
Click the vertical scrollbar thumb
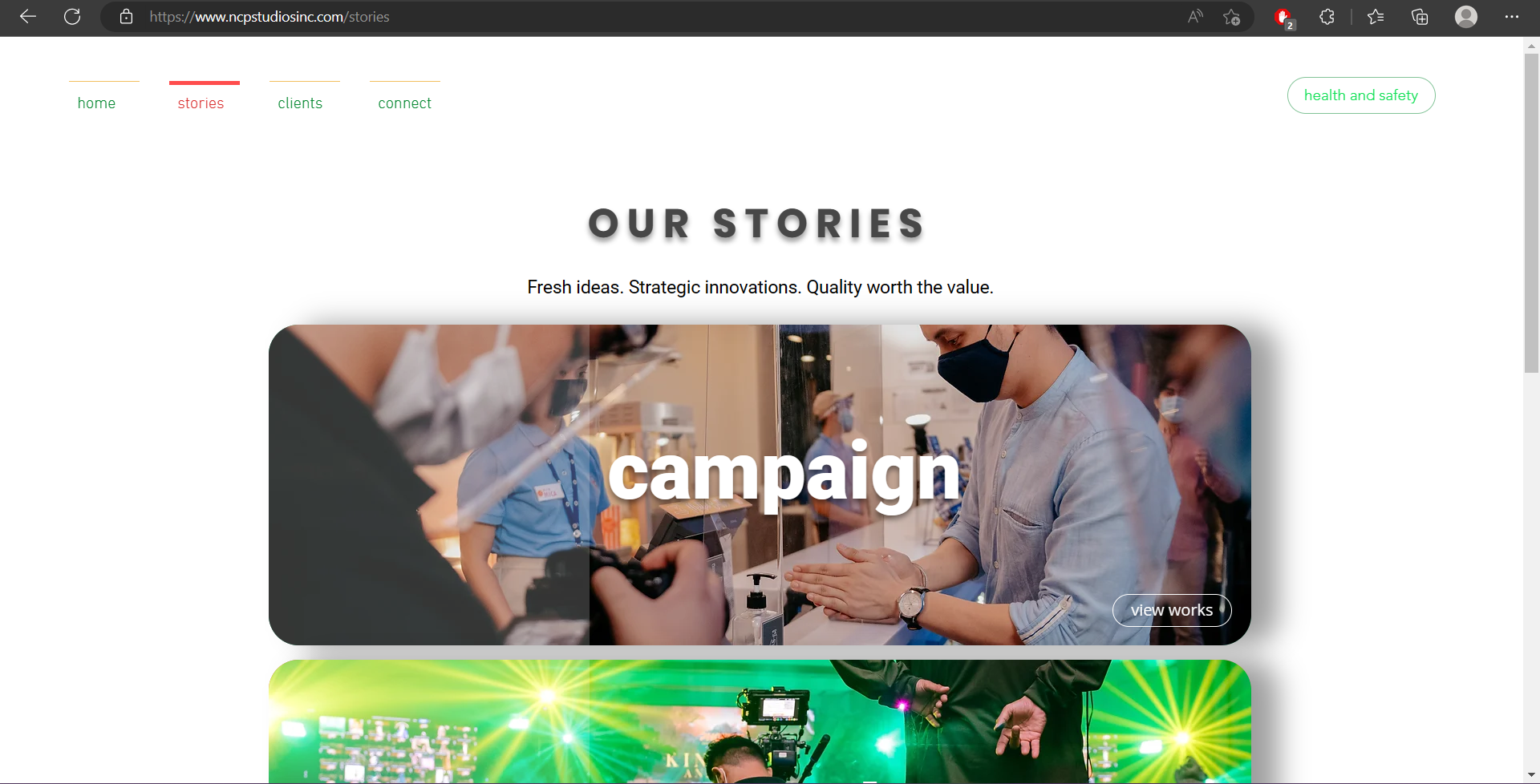1531,212
